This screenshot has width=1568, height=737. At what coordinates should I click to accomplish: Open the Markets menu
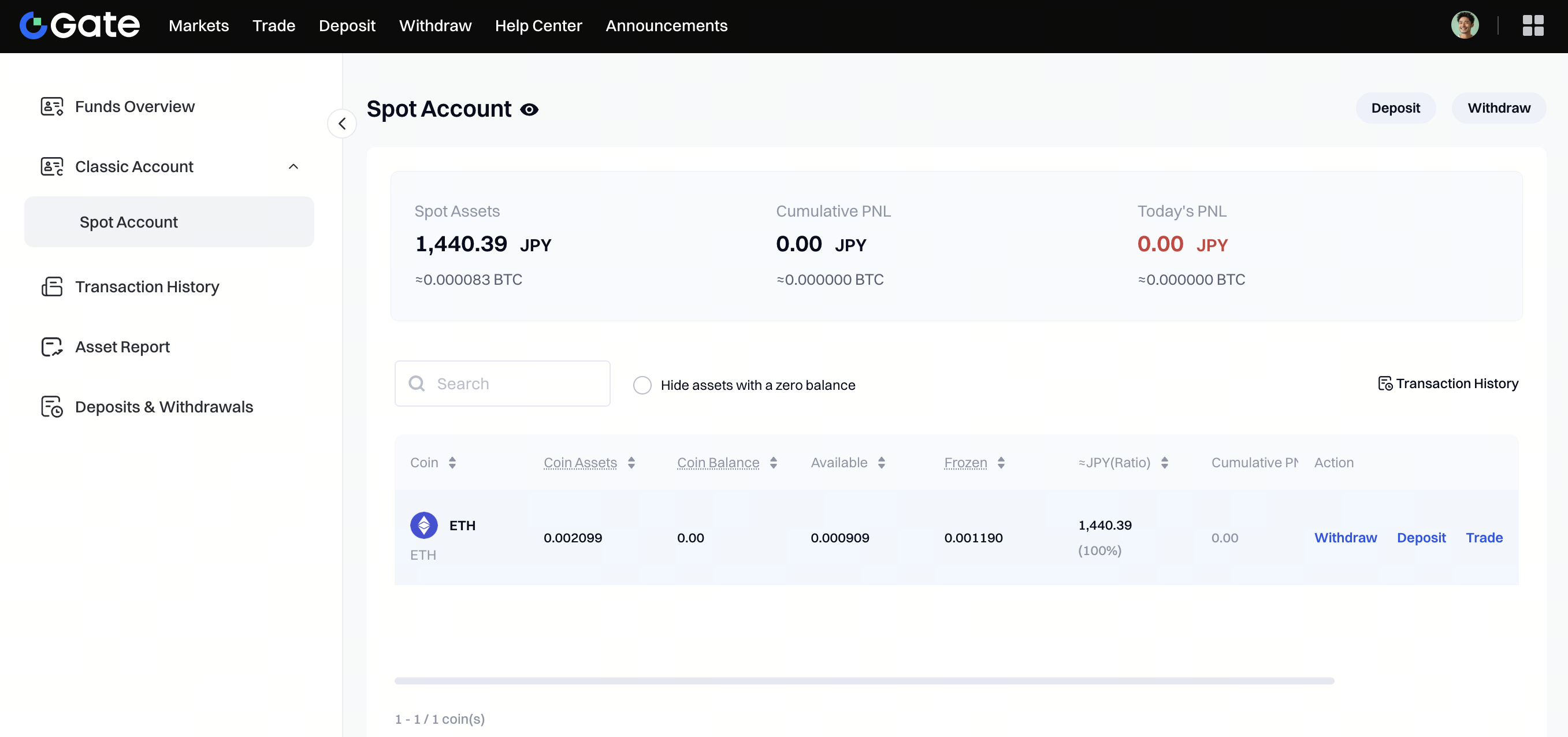[198, 25]
